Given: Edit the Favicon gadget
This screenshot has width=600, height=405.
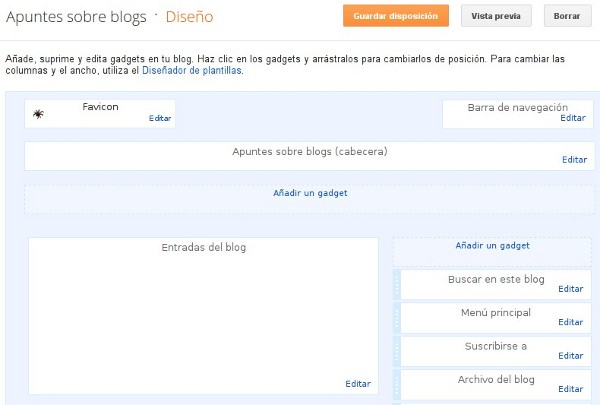Looking at the screenshot, I should pos(160,118).
